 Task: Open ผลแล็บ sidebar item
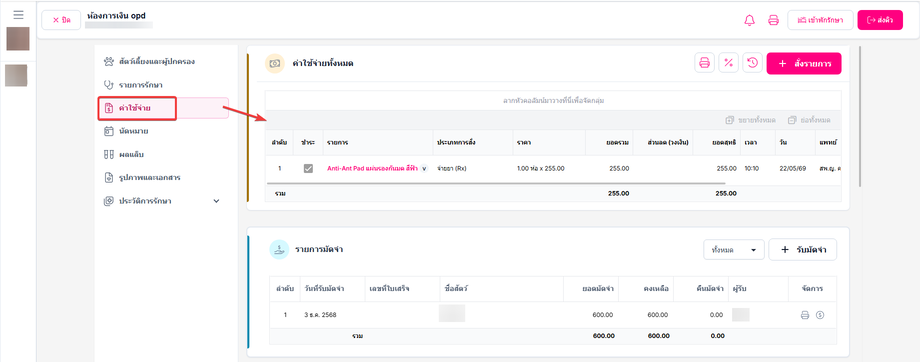coord(162,155)
